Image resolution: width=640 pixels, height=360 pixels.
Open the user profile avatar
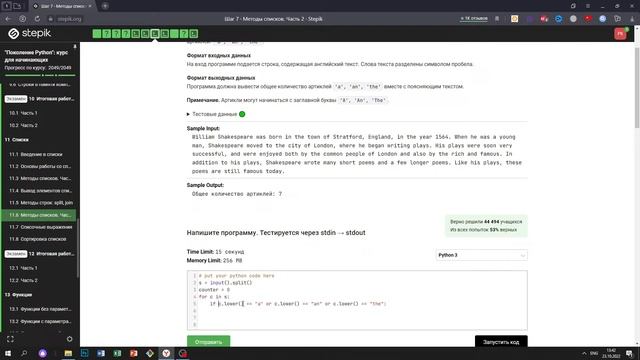pyautogui.click(x=620, y=33)
